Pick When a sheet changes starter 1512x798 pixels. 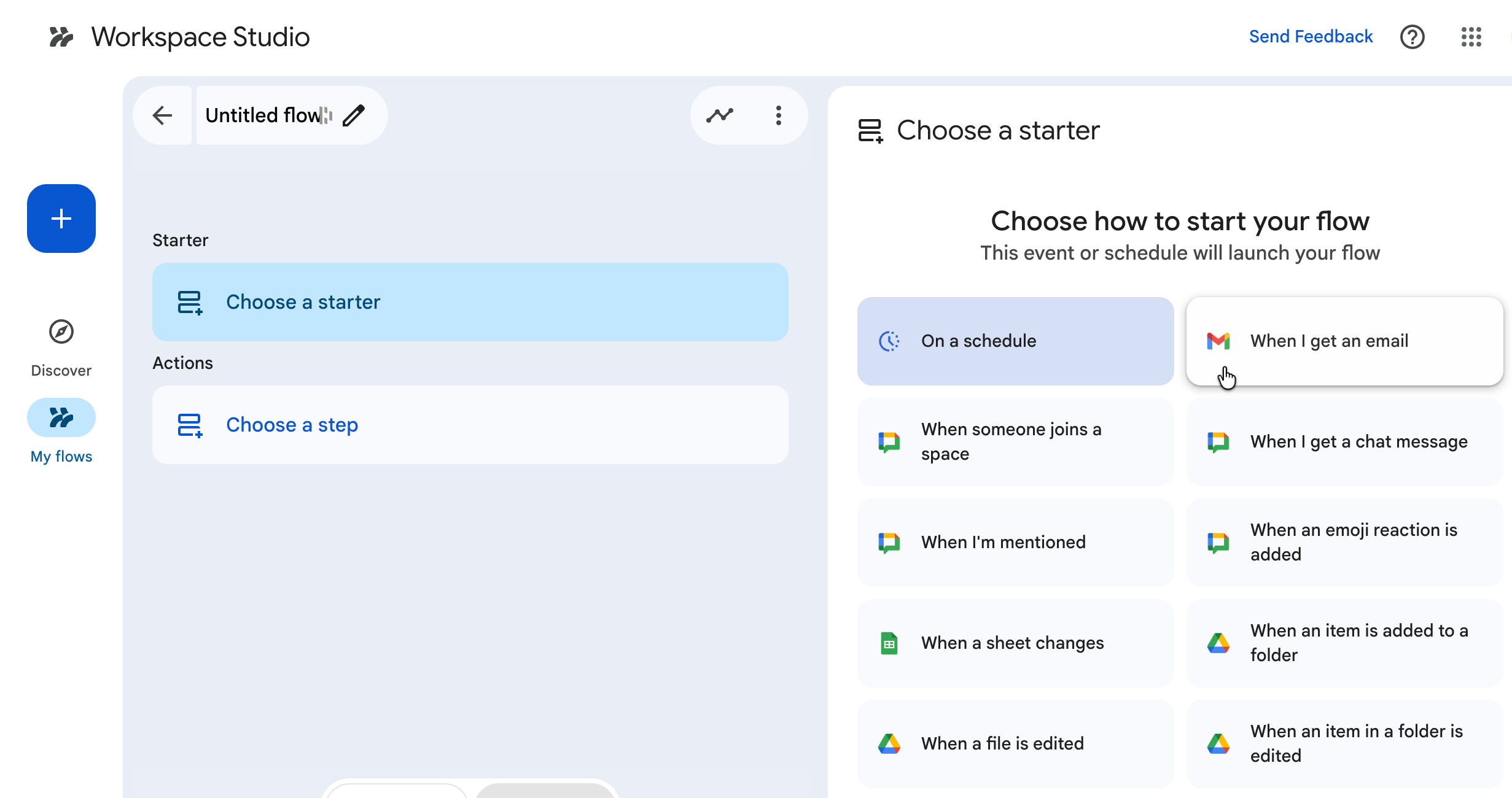coord(1015,643)
